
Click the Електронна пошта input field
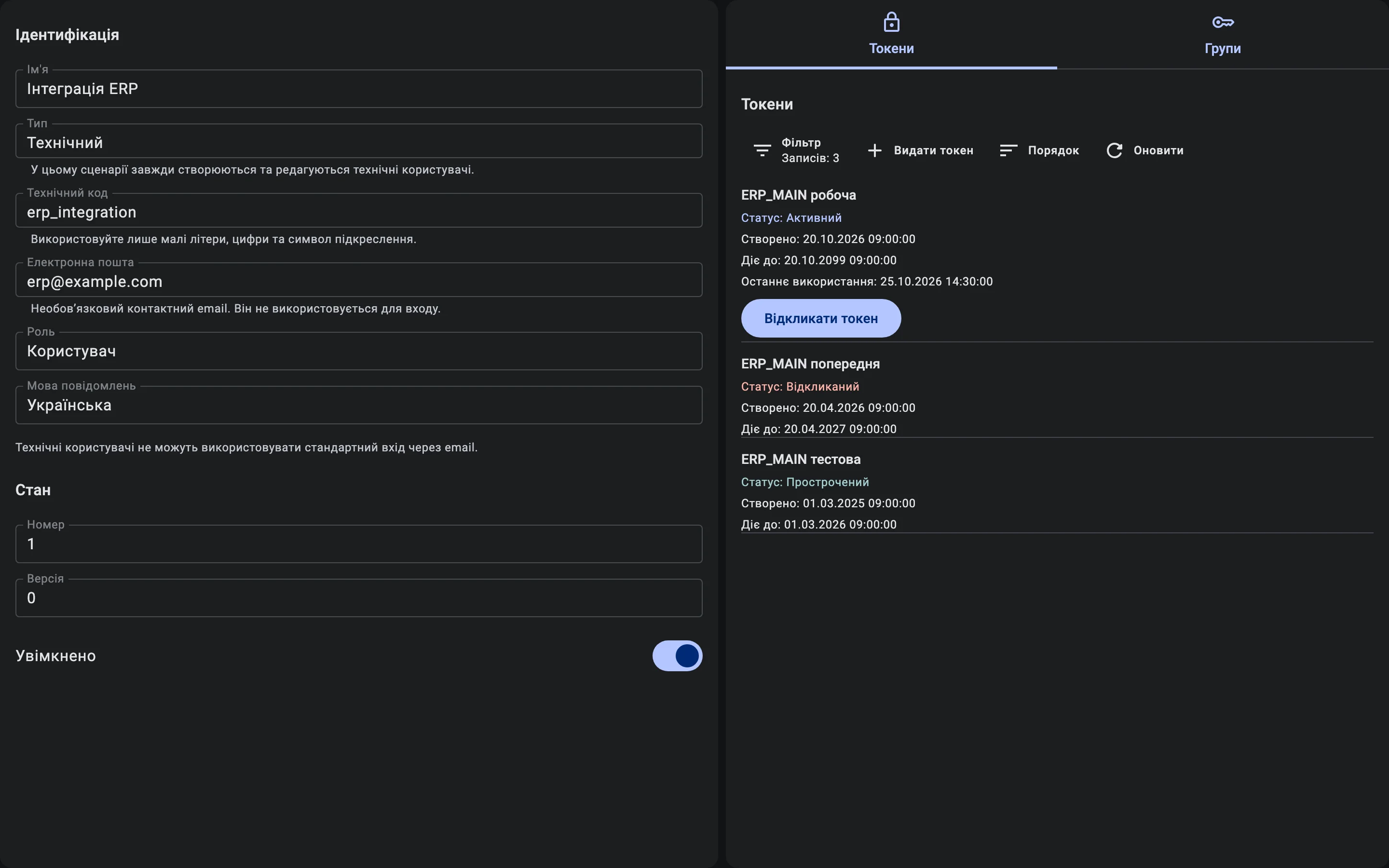359,280
